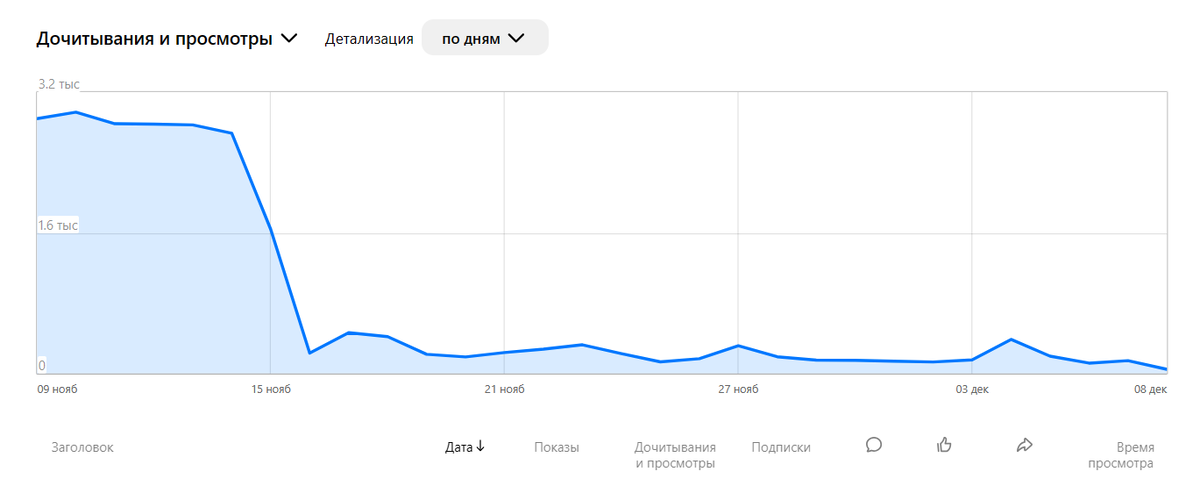Sort by shares arrow icon column

pos(1024,445)
